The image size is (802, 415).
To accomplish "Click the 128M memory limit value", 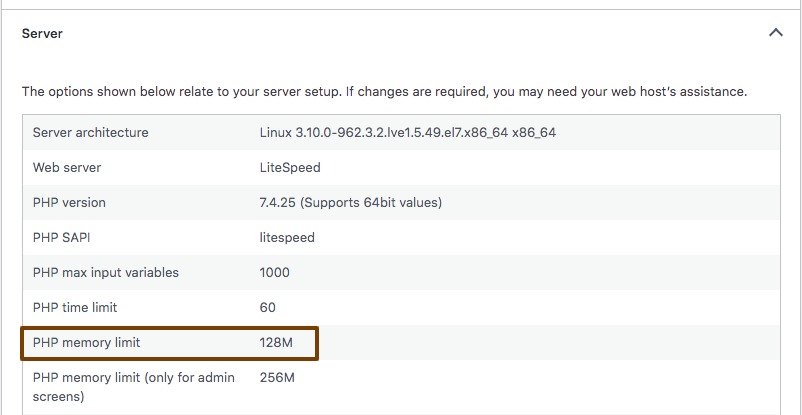I will click(x=276, y=342).
